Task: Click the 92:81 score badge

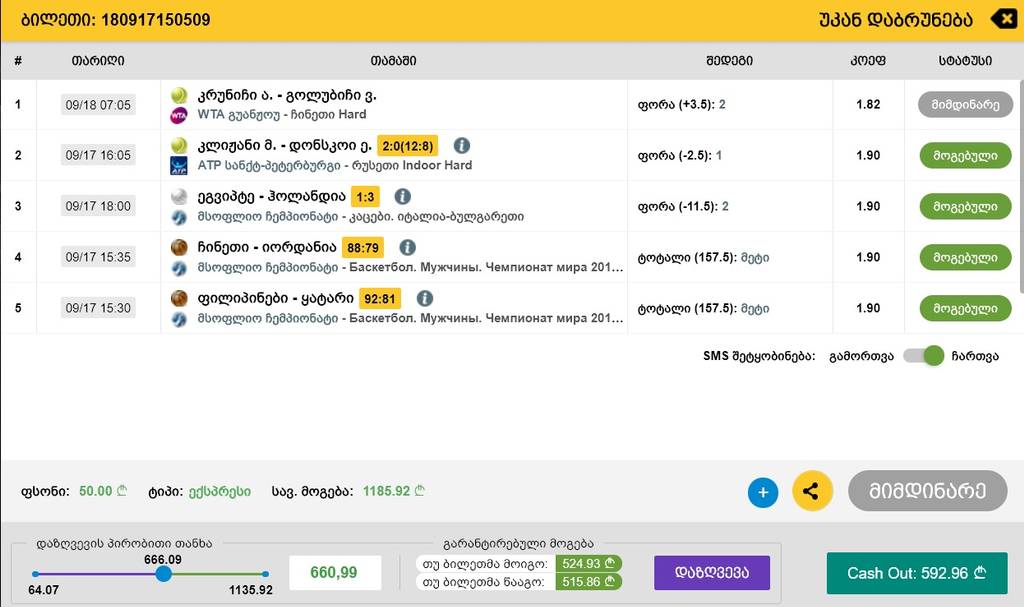Action: 380,299
